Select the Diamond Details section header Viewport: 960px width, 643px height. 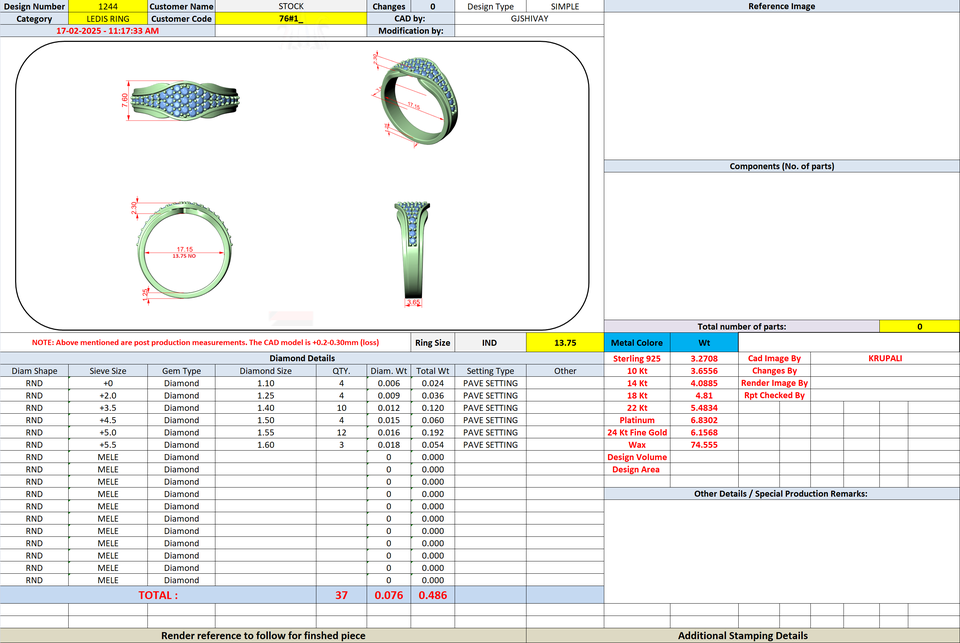pos(302,358)
